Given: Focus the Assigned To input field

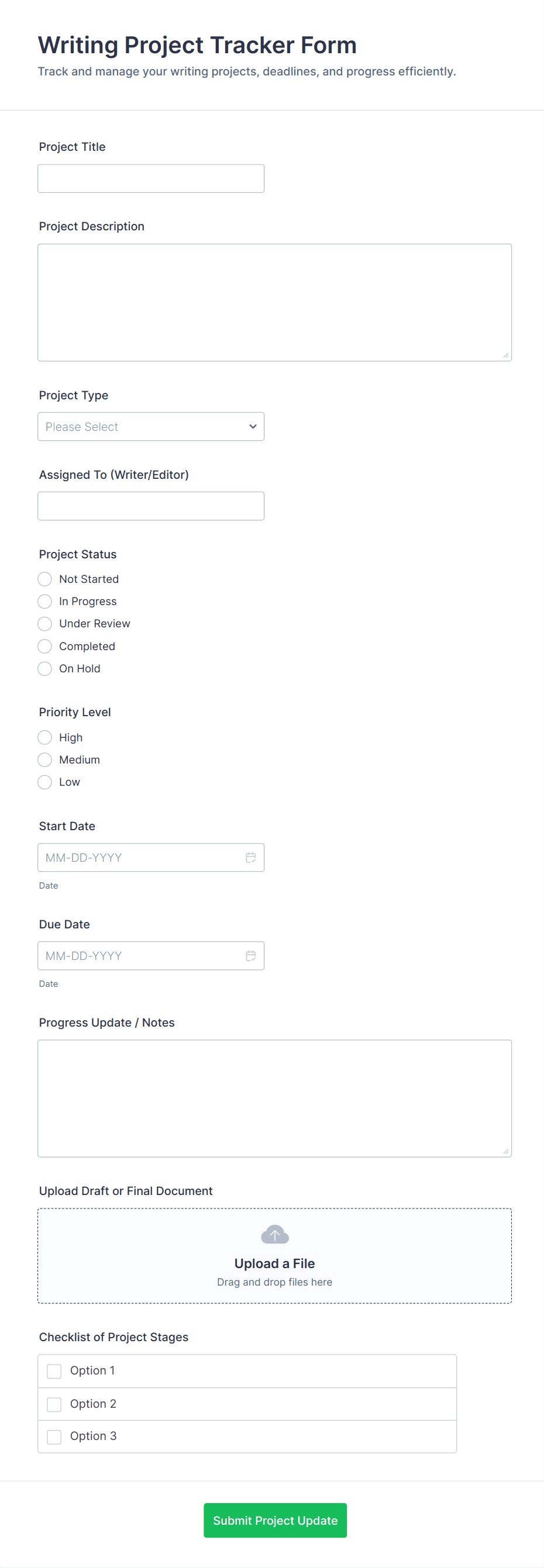Looking at the screenshot, I should pyautogui.click(x=151, y=506).
